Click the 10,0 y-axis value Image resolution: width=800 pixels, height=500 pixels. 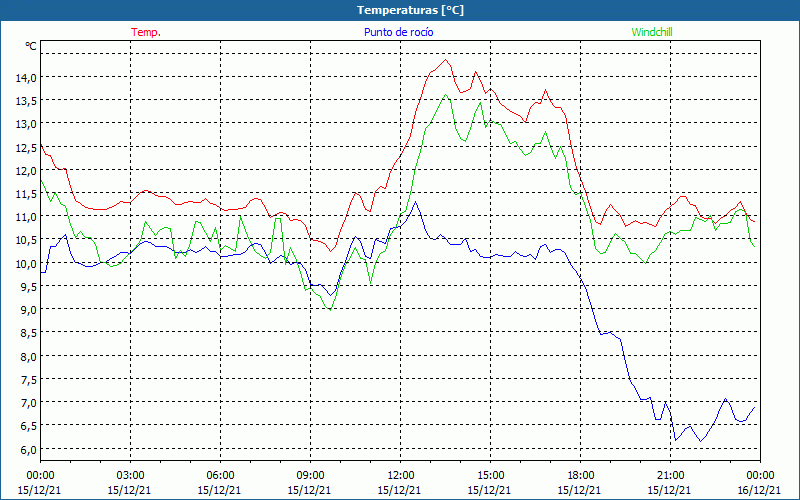tap(26, 263)
